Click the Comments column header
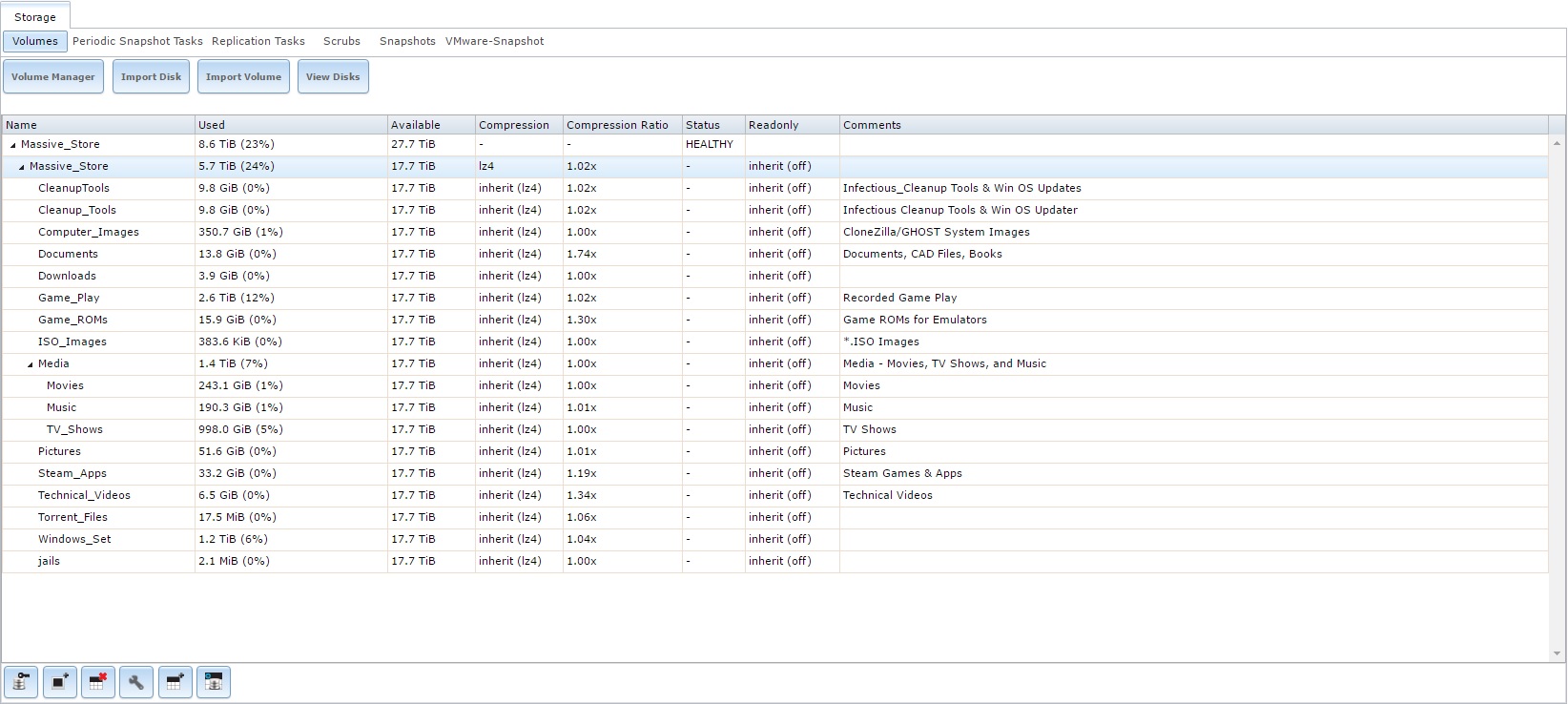 1193,125
